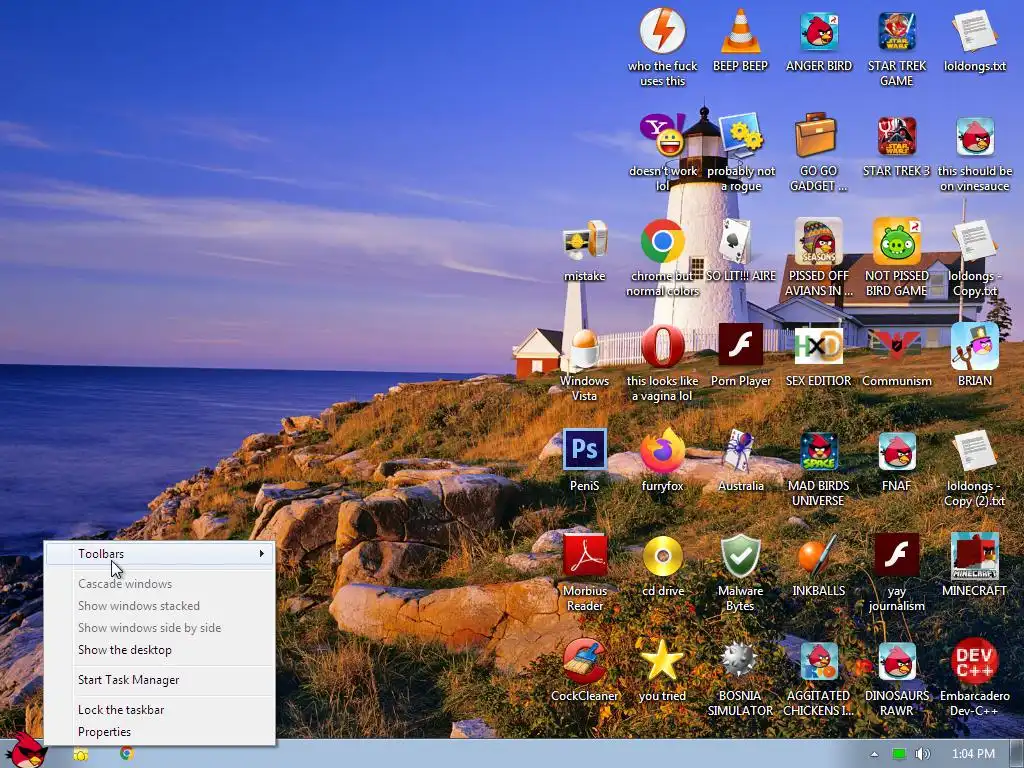Screen dimensions: 1024x768
Task: Click the lightning bolt icon labeled who the fuck uses this
Action: 662,30
